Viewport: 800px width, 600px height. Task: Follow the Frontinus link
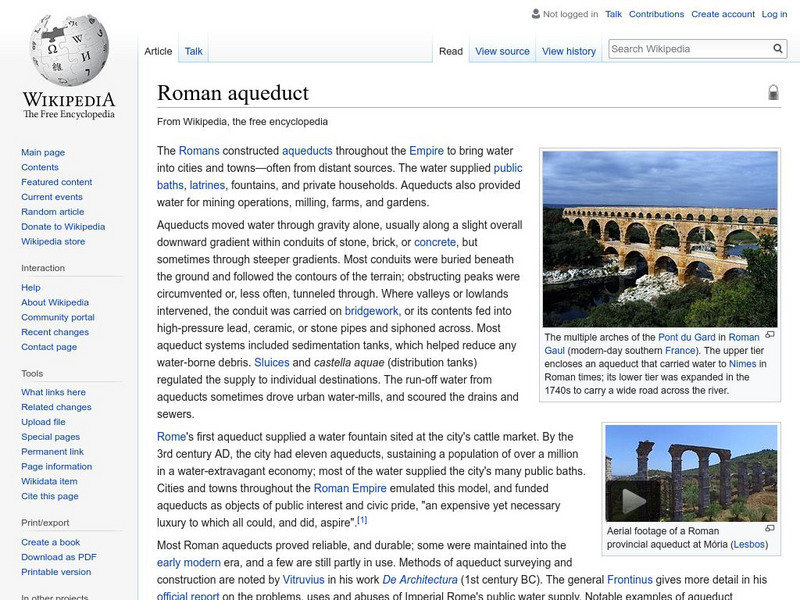[630, 580]
